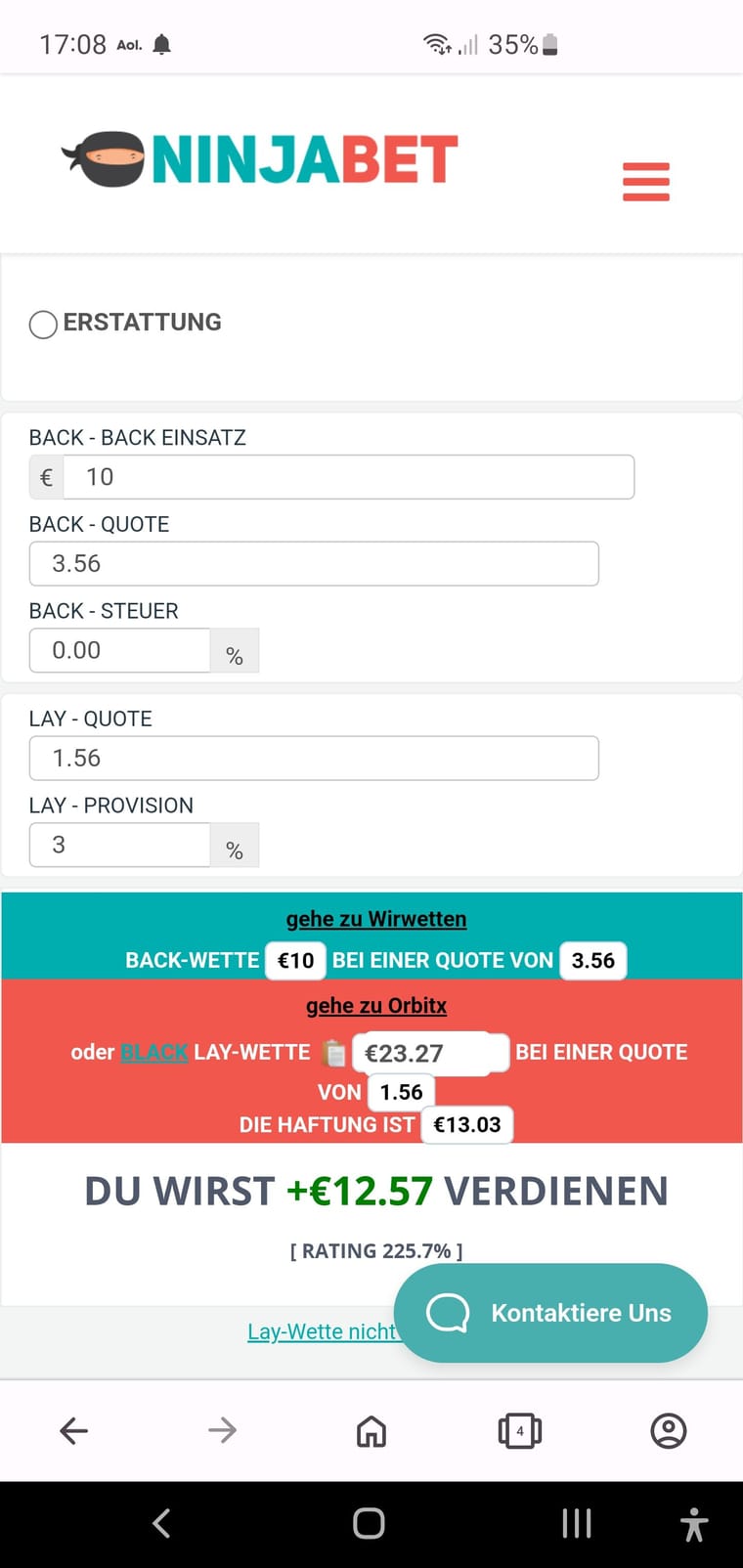
Task: Follow the gehe zu Wirwetten link
Action: coord(376,919)
